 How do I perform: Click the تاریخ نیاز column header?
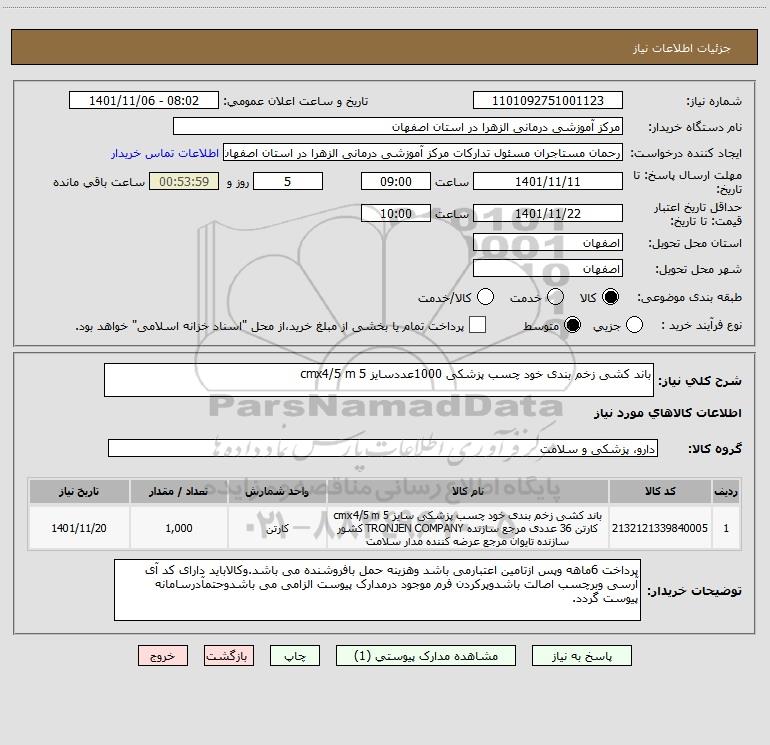point(79,492)
